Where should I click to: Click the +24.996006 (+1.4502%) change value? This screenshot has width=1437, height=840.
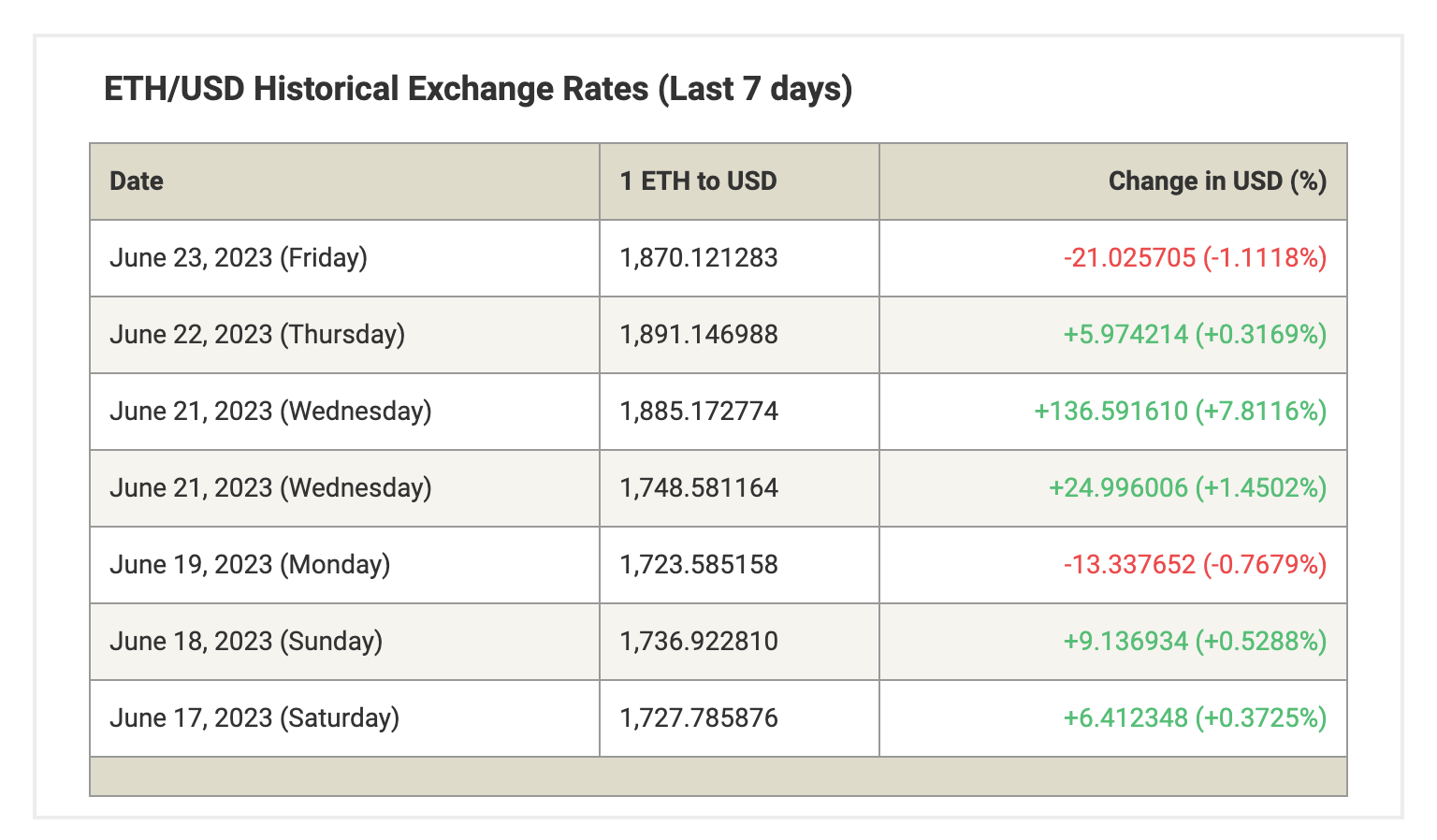pyautogui.click(x=1187, y=488)
